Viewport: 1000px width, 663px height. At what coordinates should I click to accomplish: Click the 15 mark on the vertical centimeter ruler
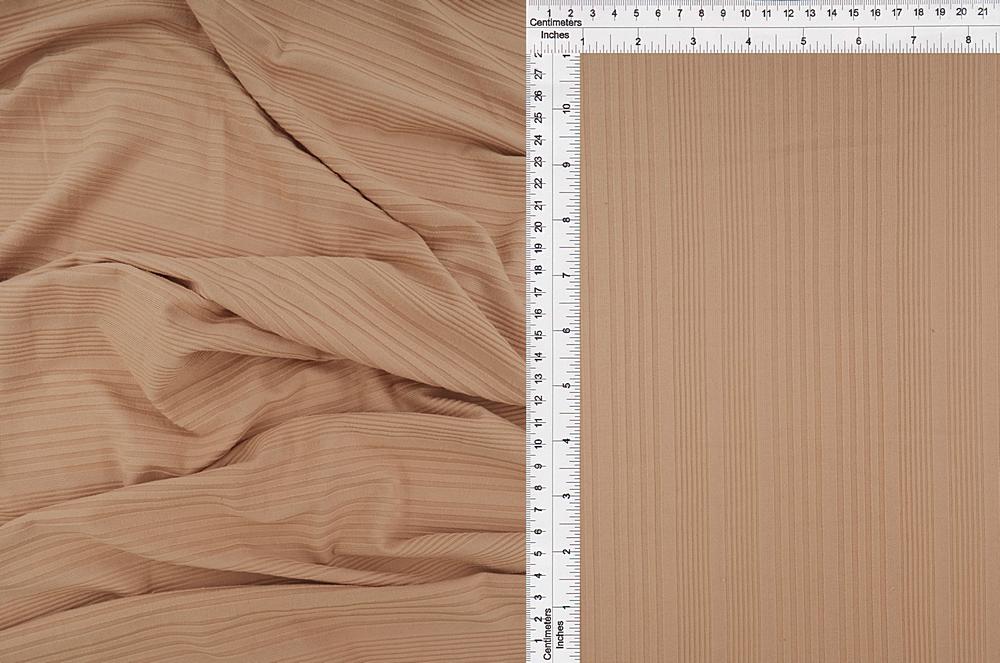pyautogui.click(x=539, y=334)
